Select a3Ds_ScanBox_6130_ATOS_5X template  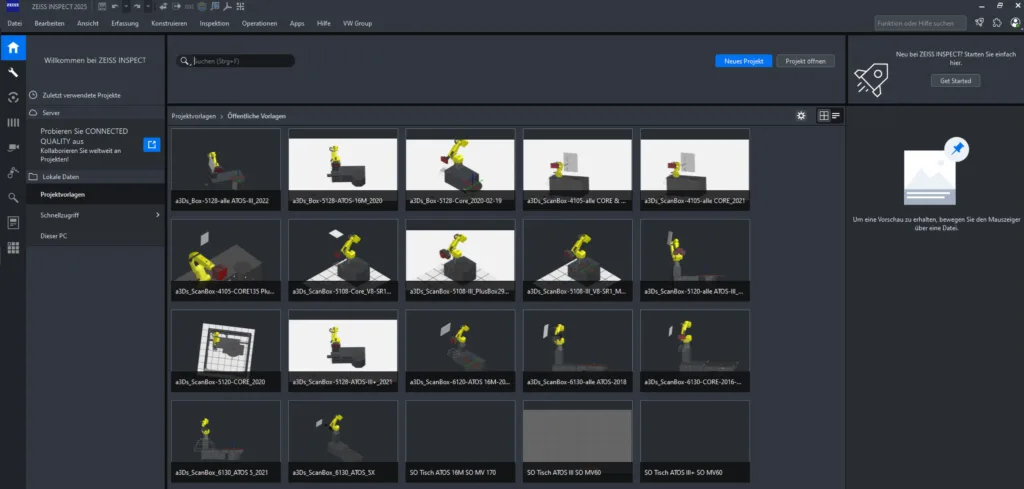coord(343,441)
